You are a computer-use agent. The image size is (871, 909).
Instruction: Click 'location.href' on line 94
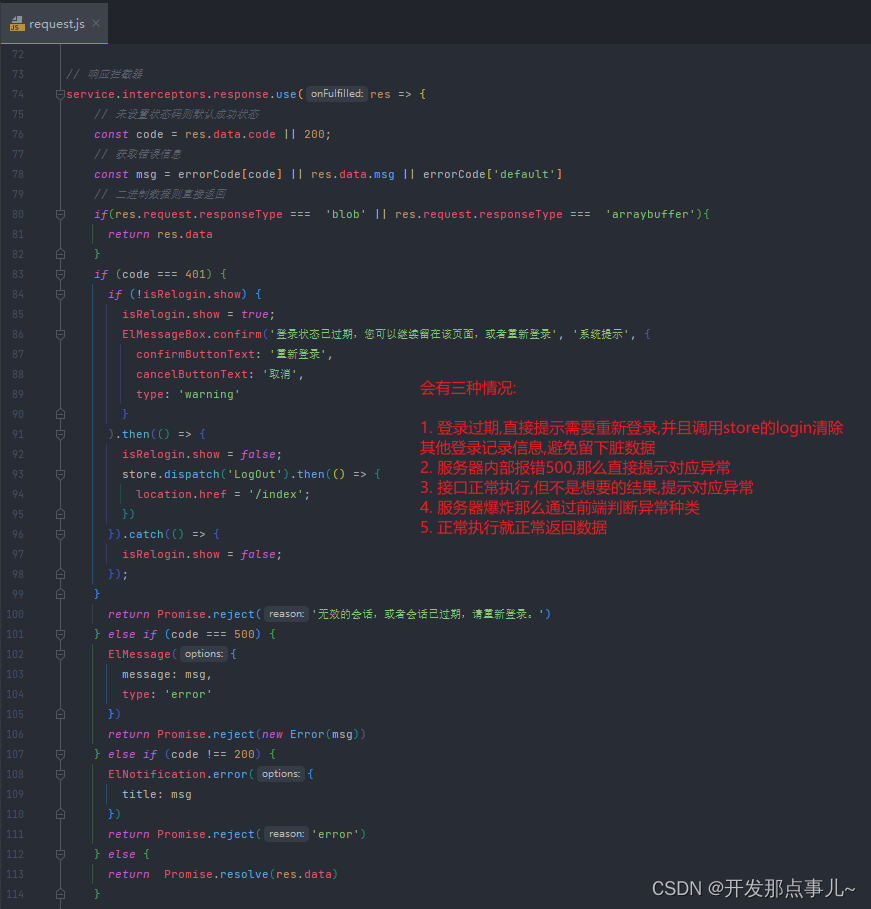pyautogui.click(x=182, y=494)
